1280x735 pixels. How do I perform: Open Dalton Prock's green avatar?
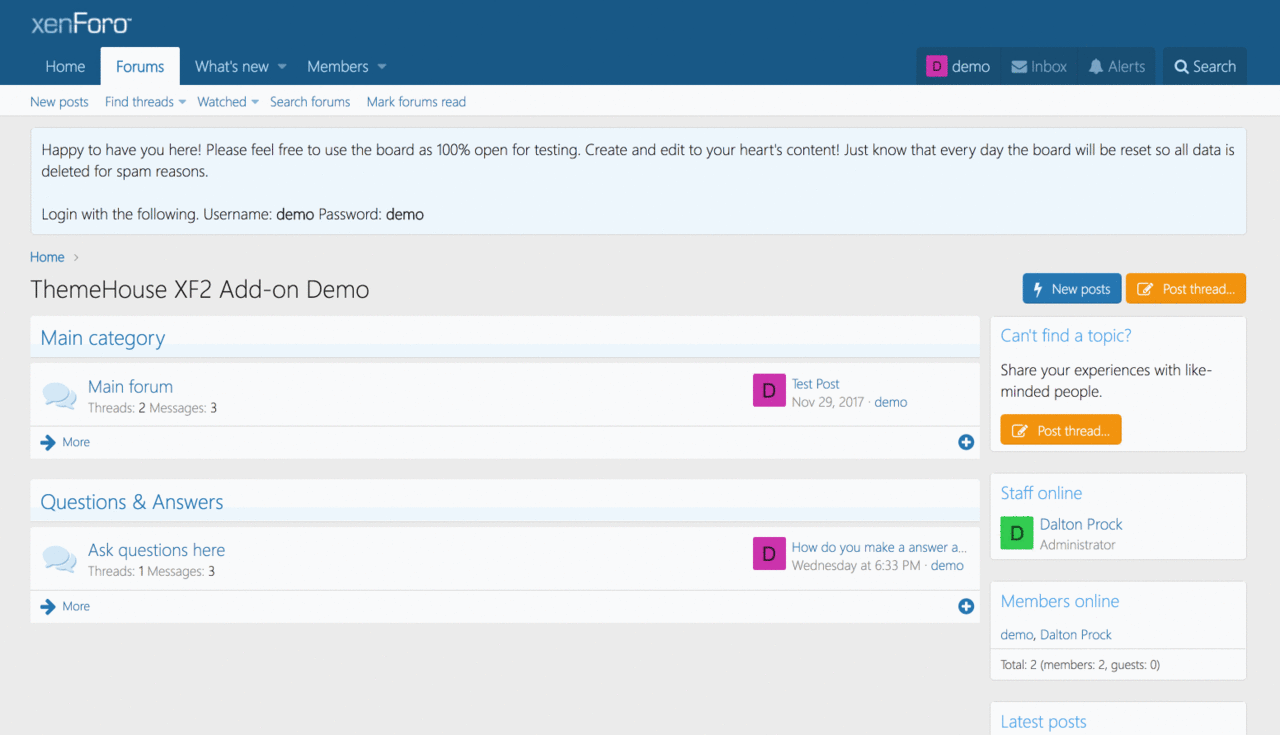click(x=1017, y=533)
